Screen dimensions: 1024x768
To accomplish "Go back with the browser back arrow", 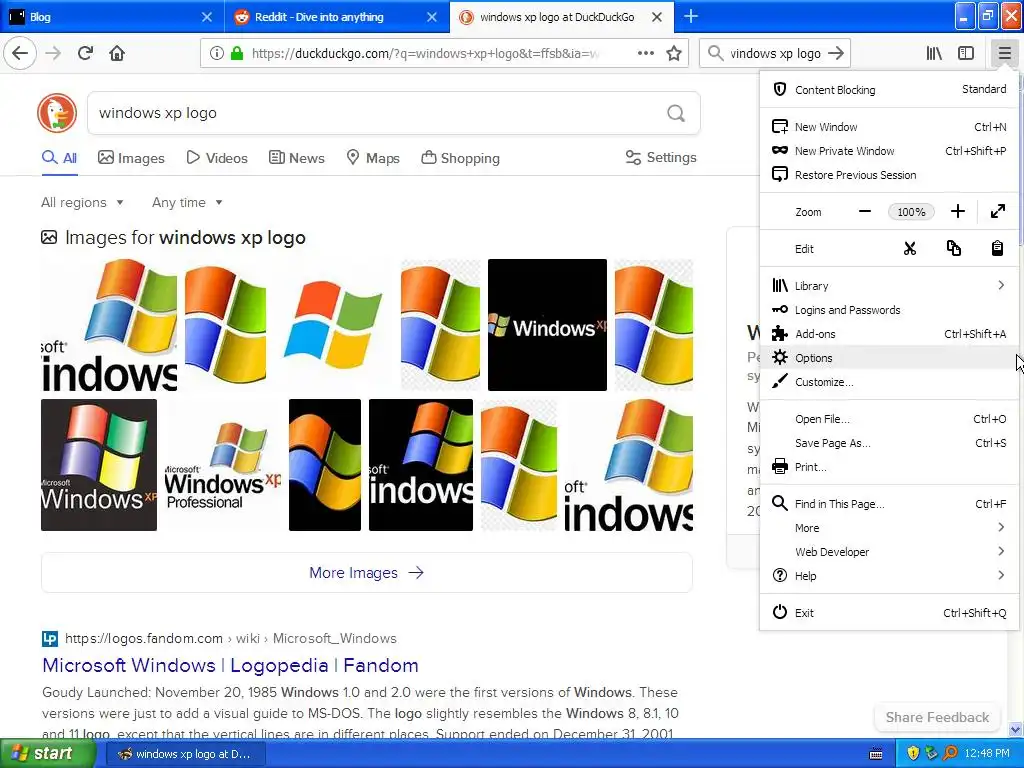I will point(20,53).
